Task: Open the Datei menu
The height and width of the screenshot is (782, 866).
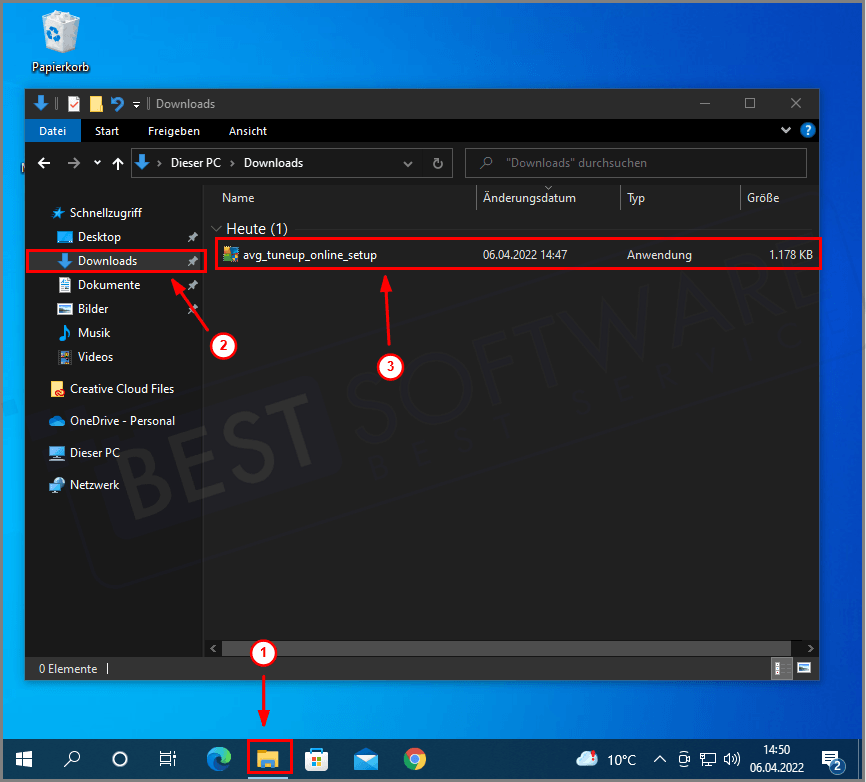Action: [52, 130]
